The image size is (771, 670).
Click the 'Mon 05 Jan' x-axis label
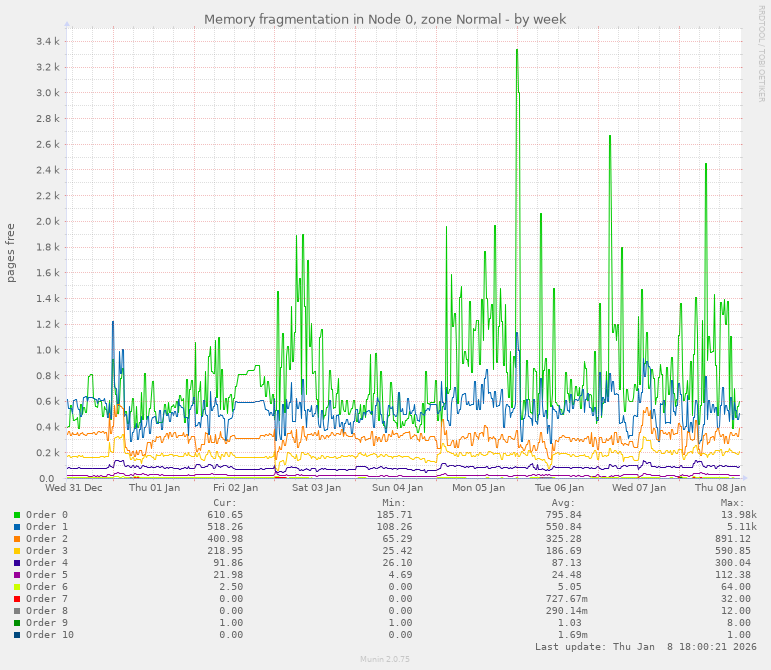point(478,488)
